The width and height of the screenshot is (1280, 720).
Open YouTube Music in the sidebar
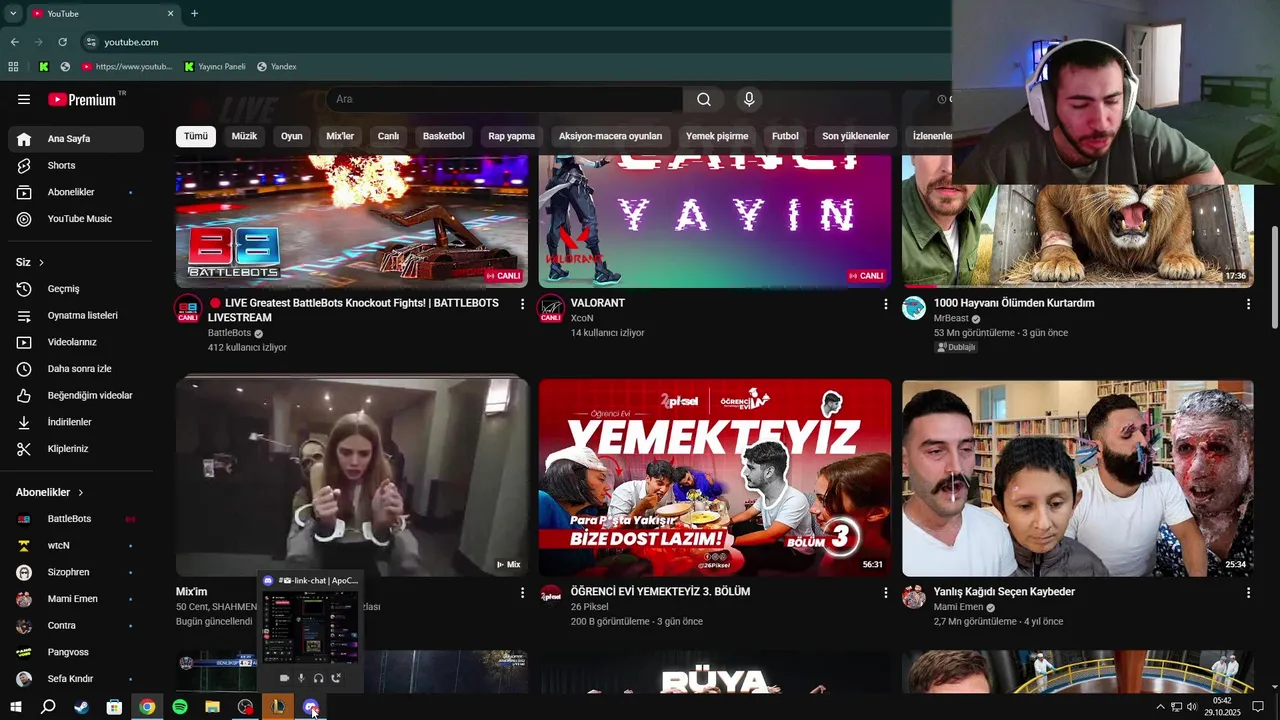[76, 219]
